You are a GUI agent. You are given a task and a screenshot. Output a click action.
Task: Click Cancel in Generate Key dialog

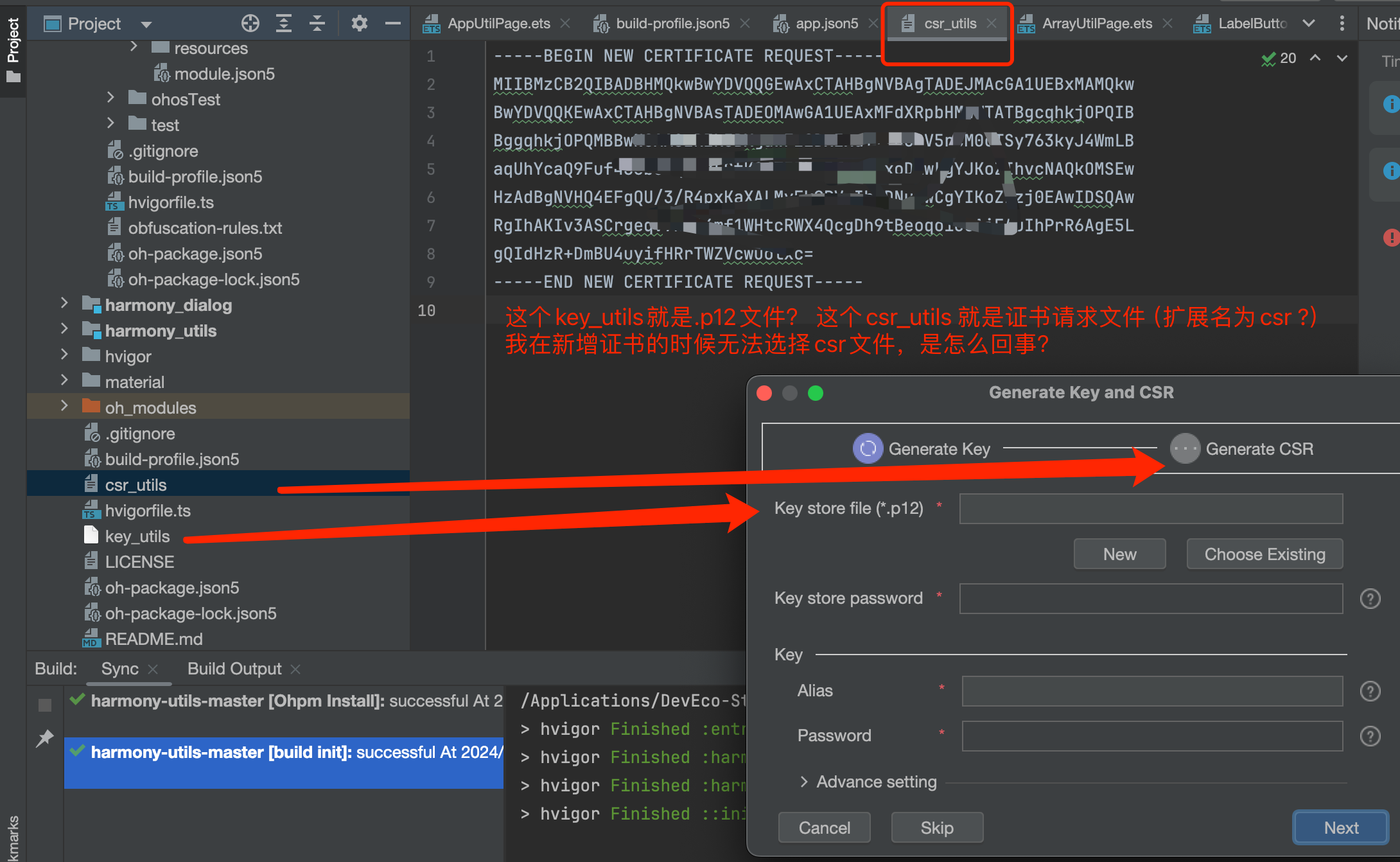(825, 828)
